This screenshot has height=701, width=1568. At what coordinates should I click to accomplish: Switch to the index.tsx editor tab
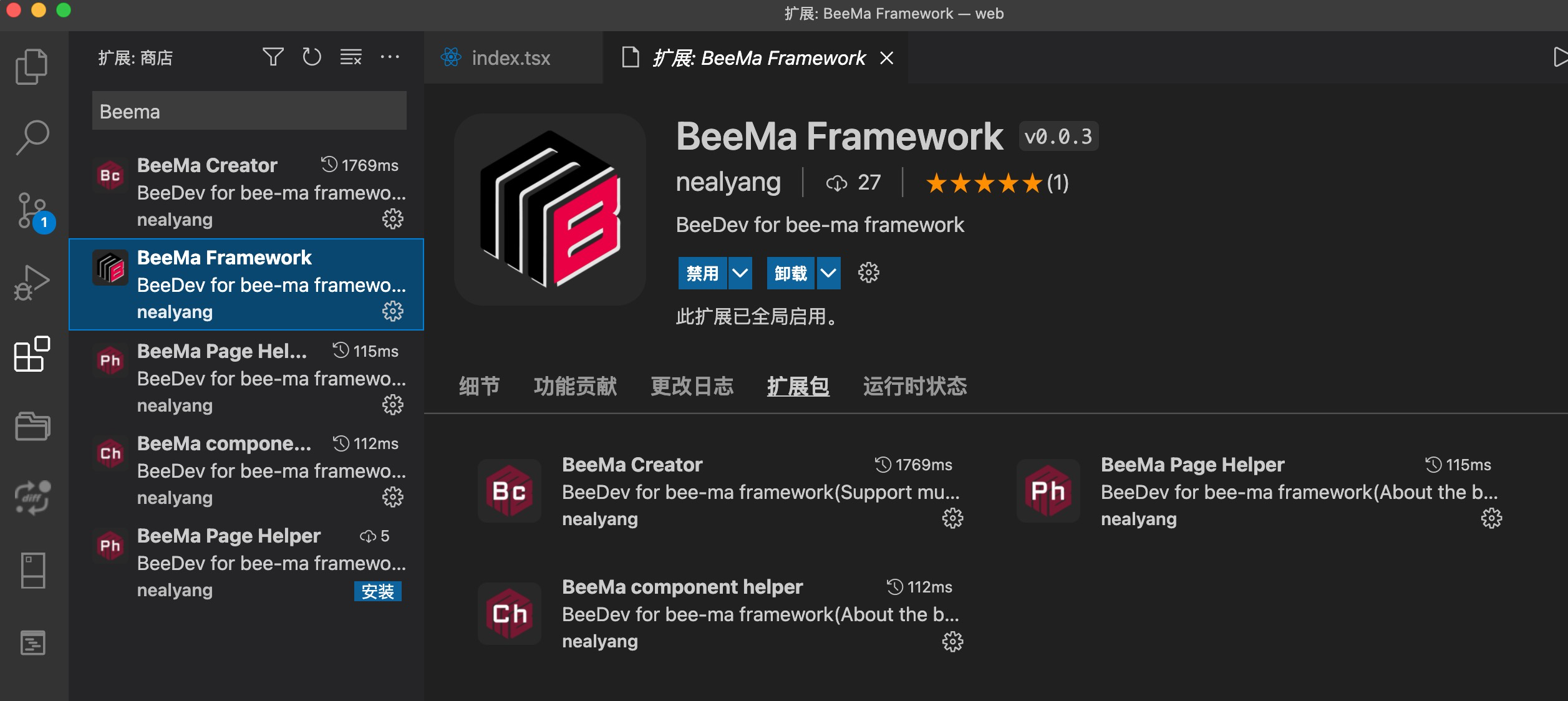[510, 58]
